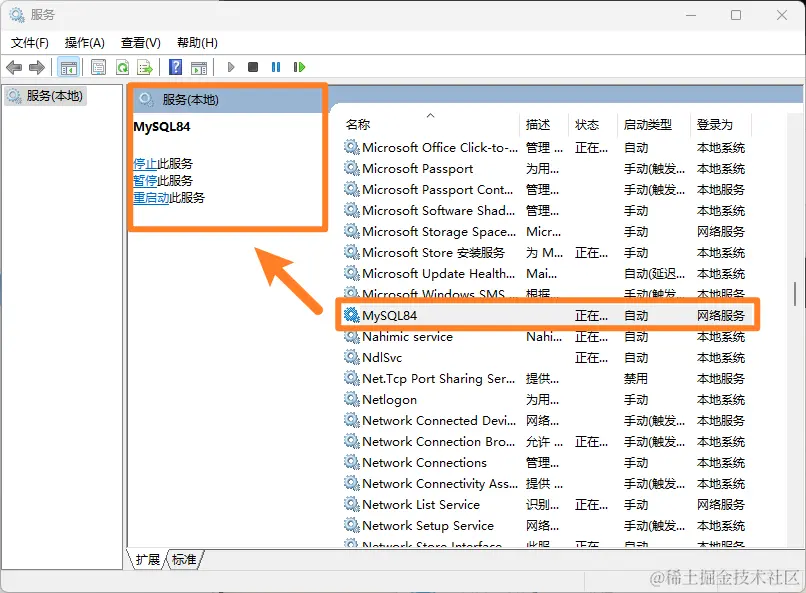
Task: Click the gear icon of Network Connections
Action: tap(352, 462)
